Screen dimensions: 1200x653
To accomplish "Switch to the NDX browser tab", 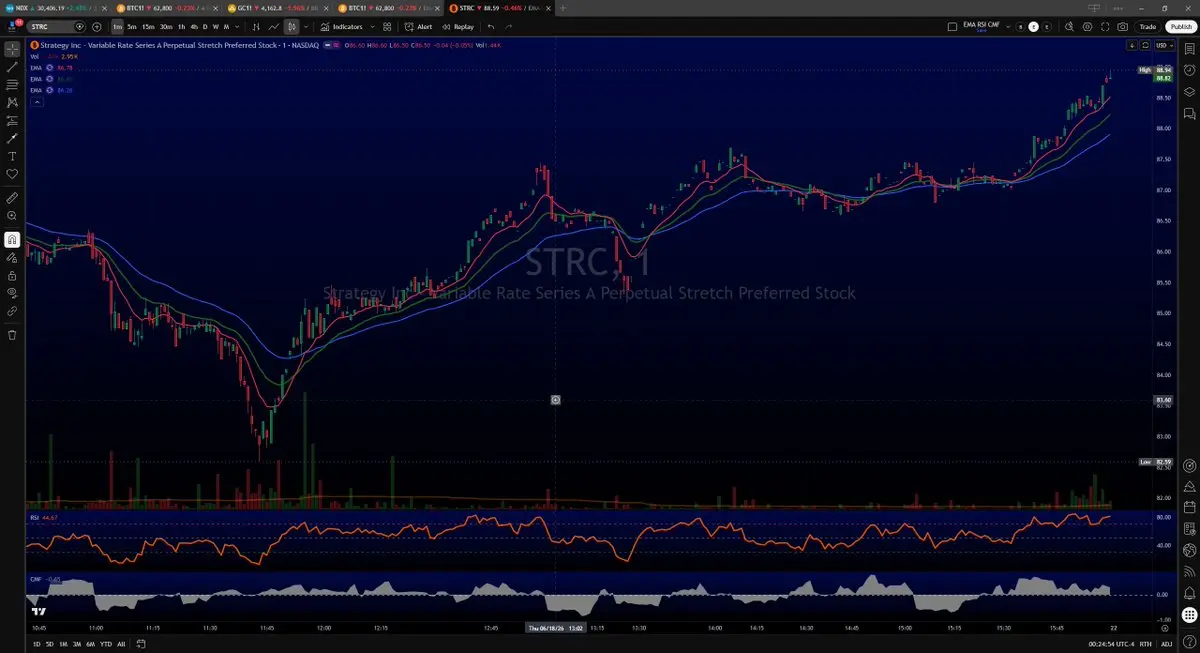I will click(x=54, y=7).
